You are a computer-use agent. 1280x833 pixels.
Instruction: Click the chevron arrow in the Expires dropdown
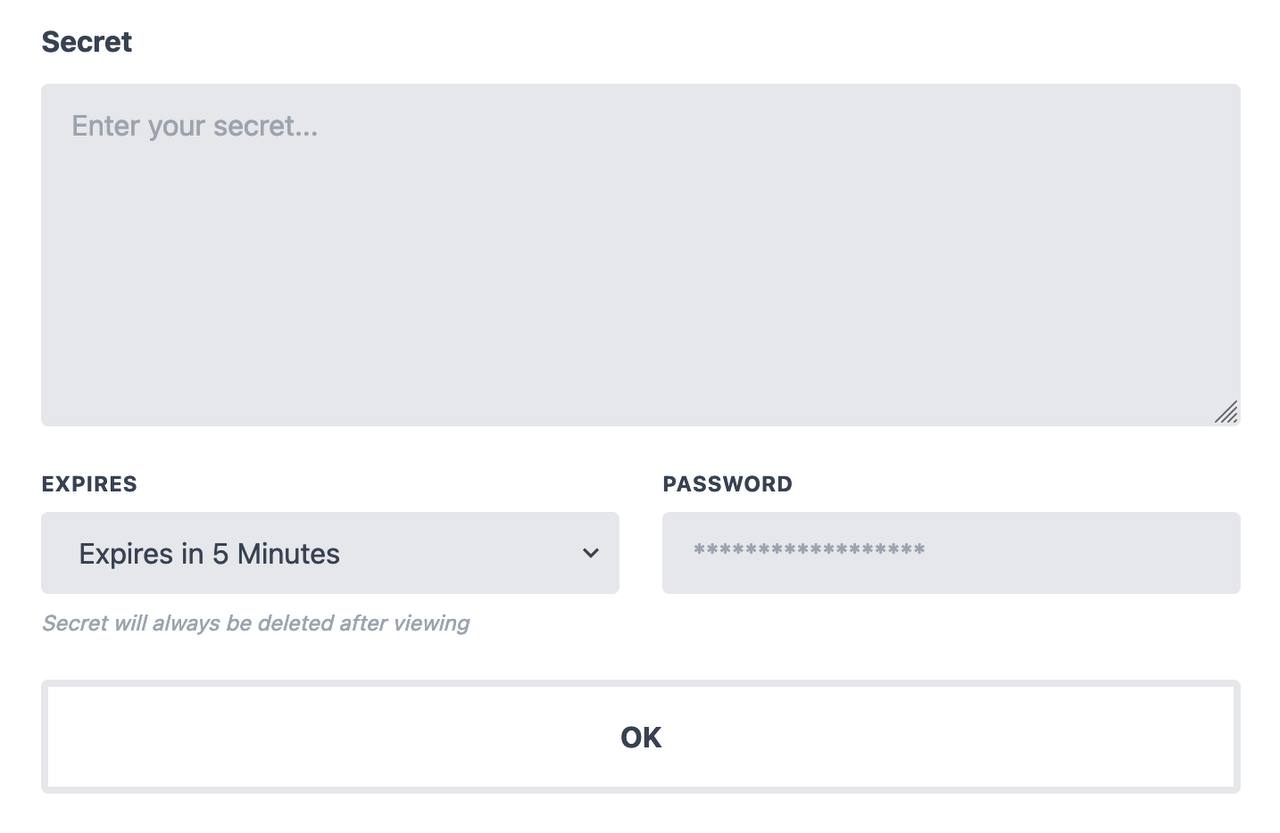click(x=591, y=553)
